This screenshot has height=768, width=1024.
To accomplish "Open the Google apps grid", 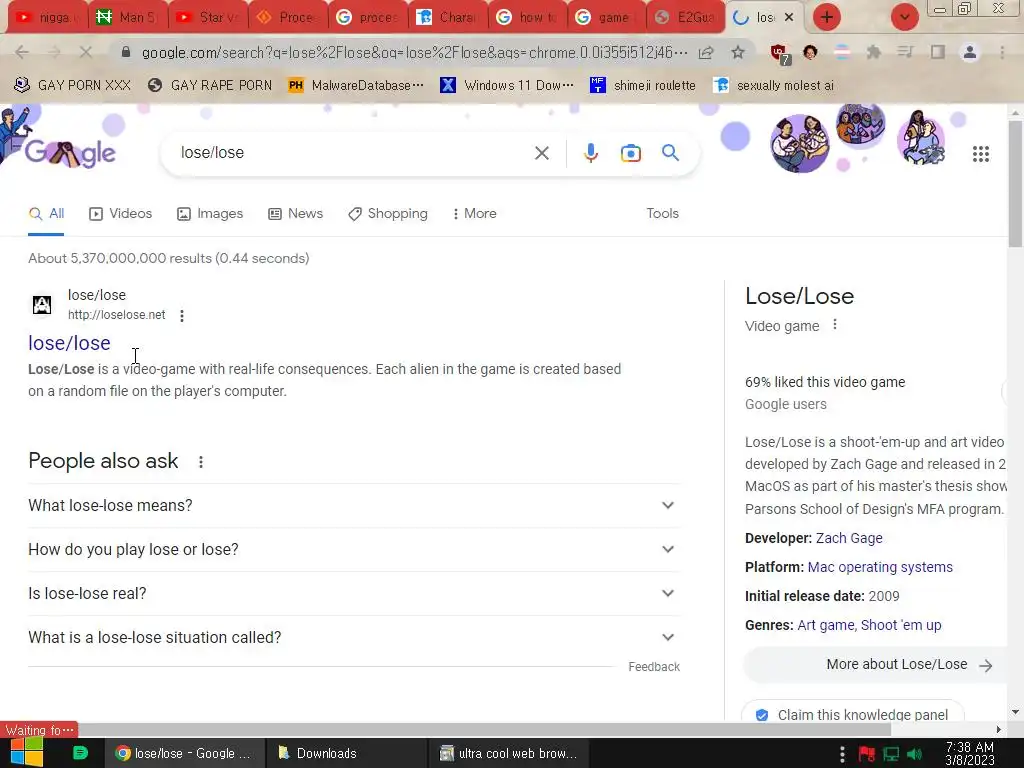I will [980, 154].
